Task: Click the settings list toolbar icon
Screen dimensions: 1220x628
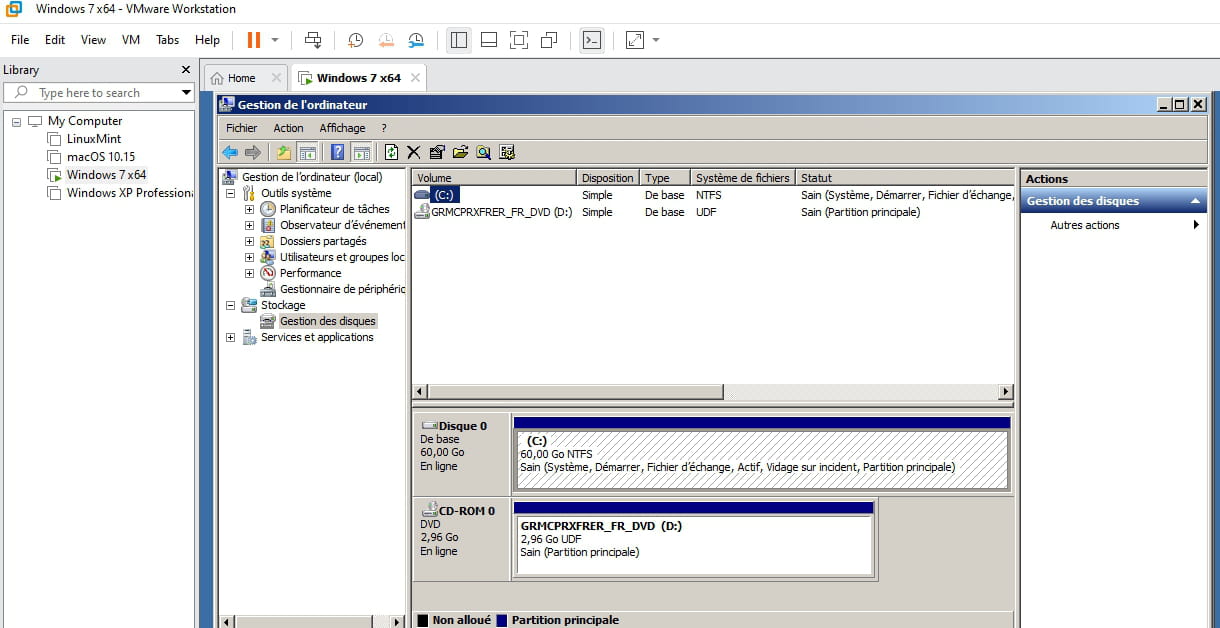Action: tap(507, 152)
